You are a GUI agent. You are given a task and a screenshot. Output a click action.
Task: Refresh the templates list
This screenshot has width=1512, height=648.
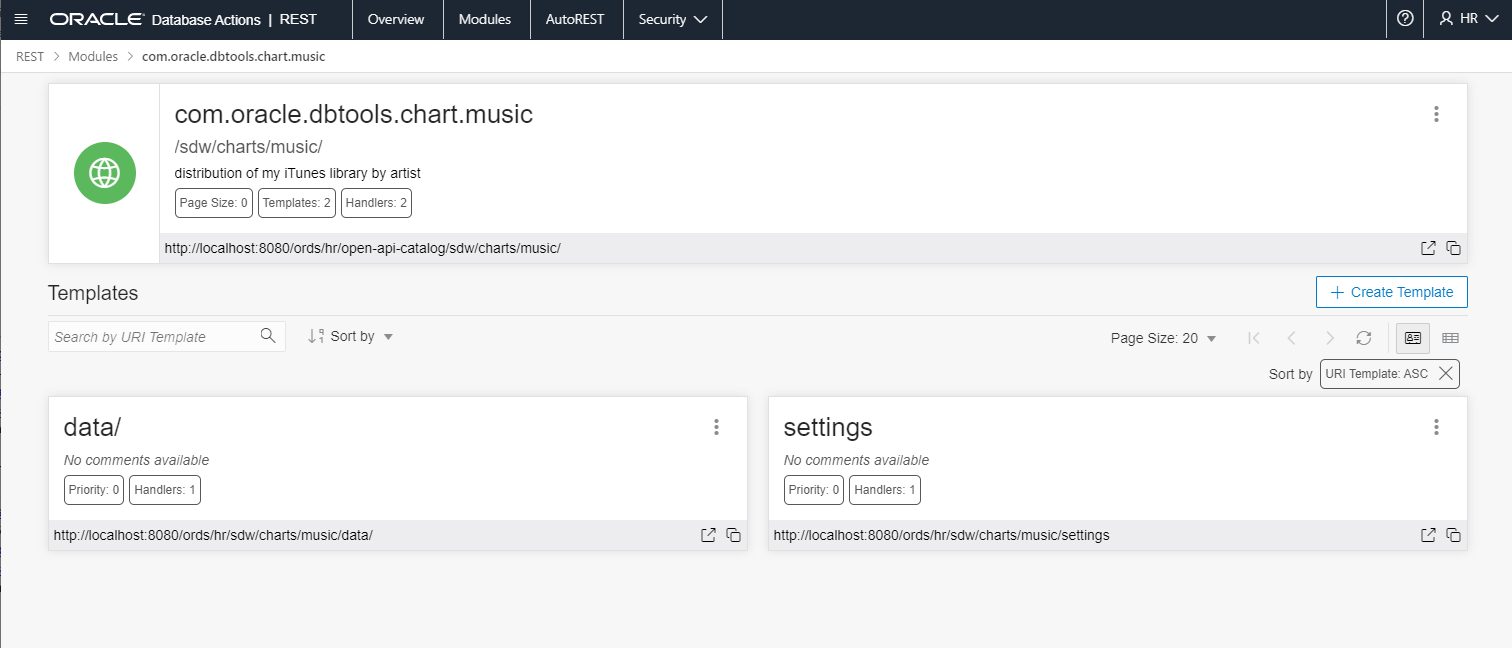1363,338
